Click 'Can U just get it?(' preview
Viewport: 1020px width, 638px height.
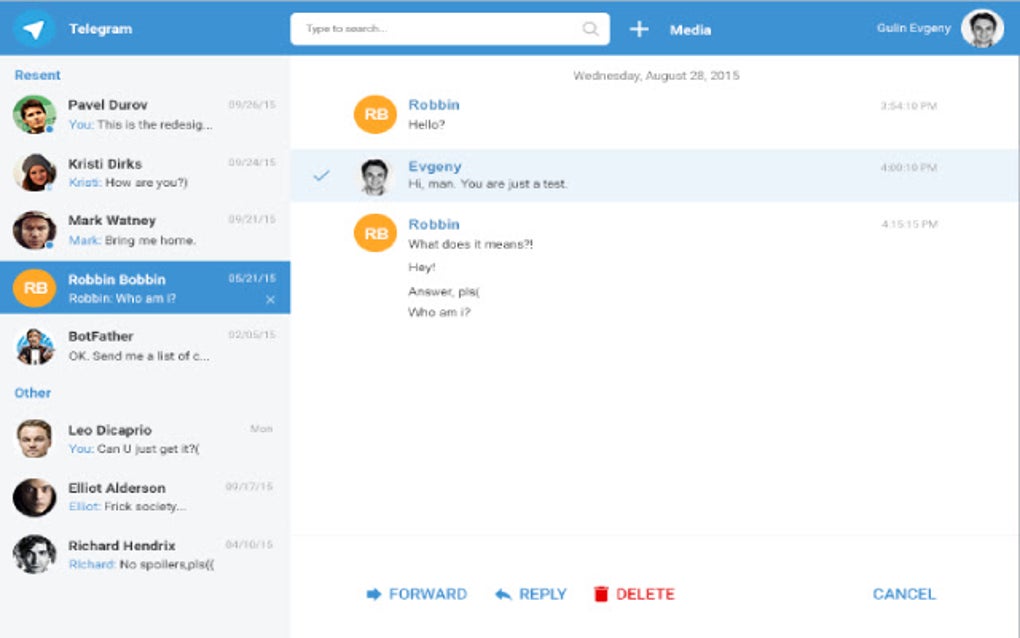pos(148,449)
